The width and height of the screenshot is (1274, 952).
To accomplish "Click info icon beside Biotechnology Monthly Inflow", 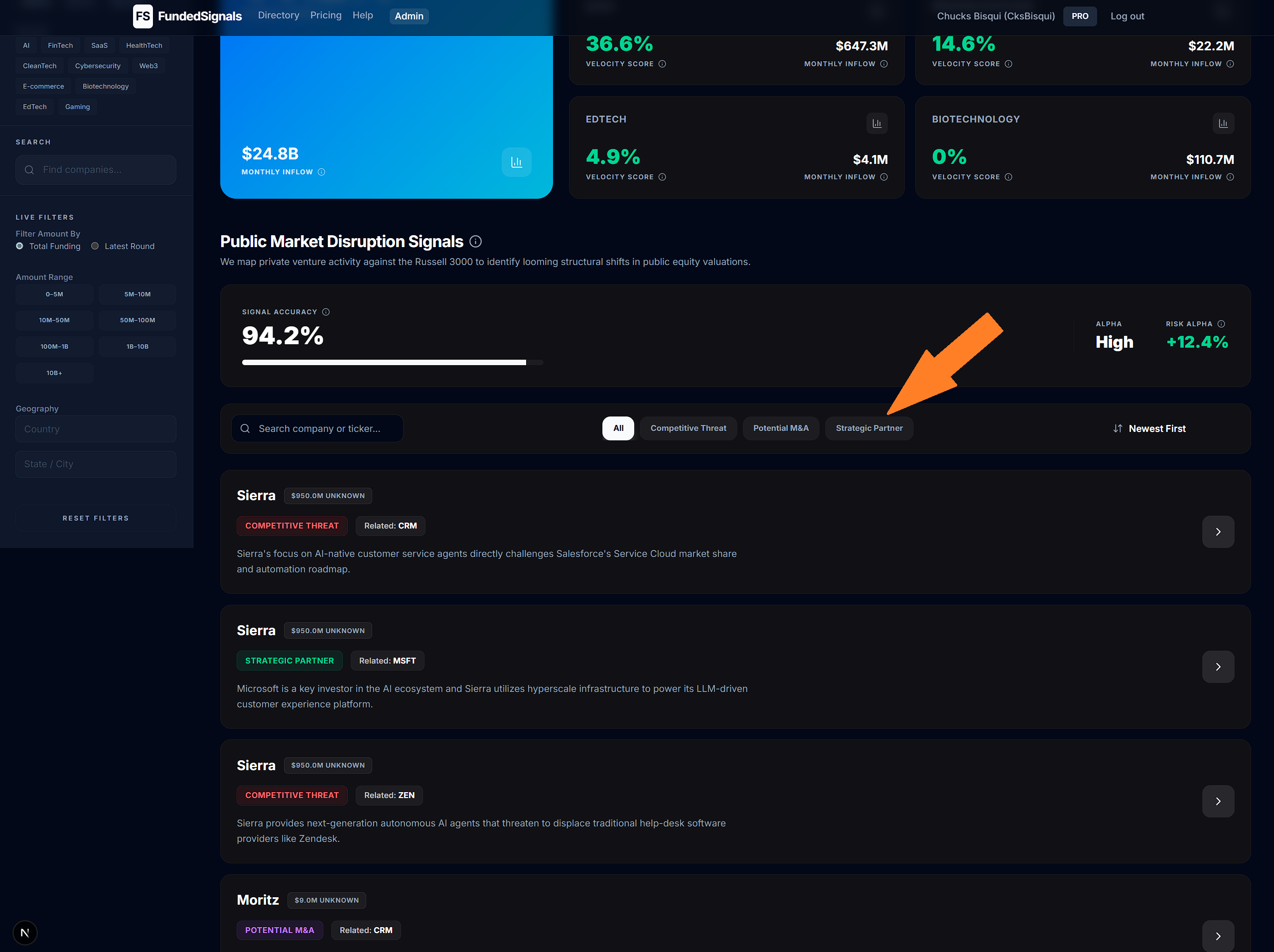I will [1230, 177].
